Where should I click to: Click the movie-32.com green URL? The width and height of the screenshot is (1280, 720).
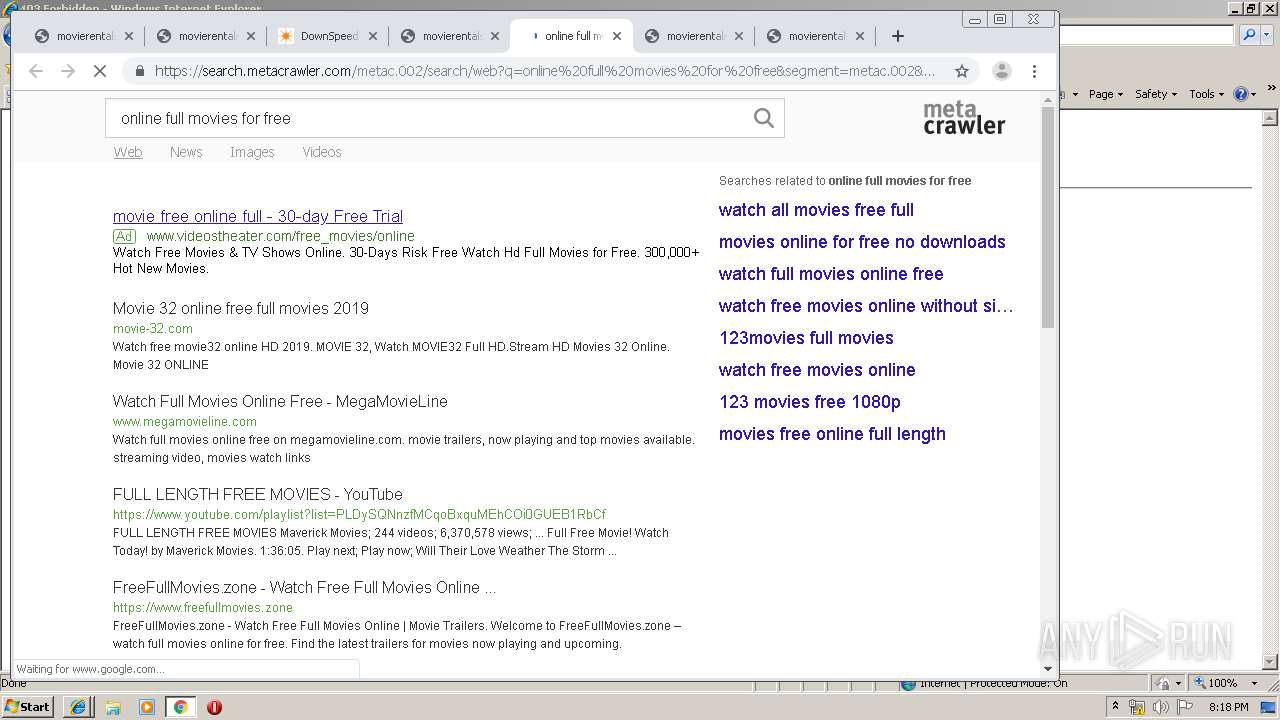pos(153,328)
